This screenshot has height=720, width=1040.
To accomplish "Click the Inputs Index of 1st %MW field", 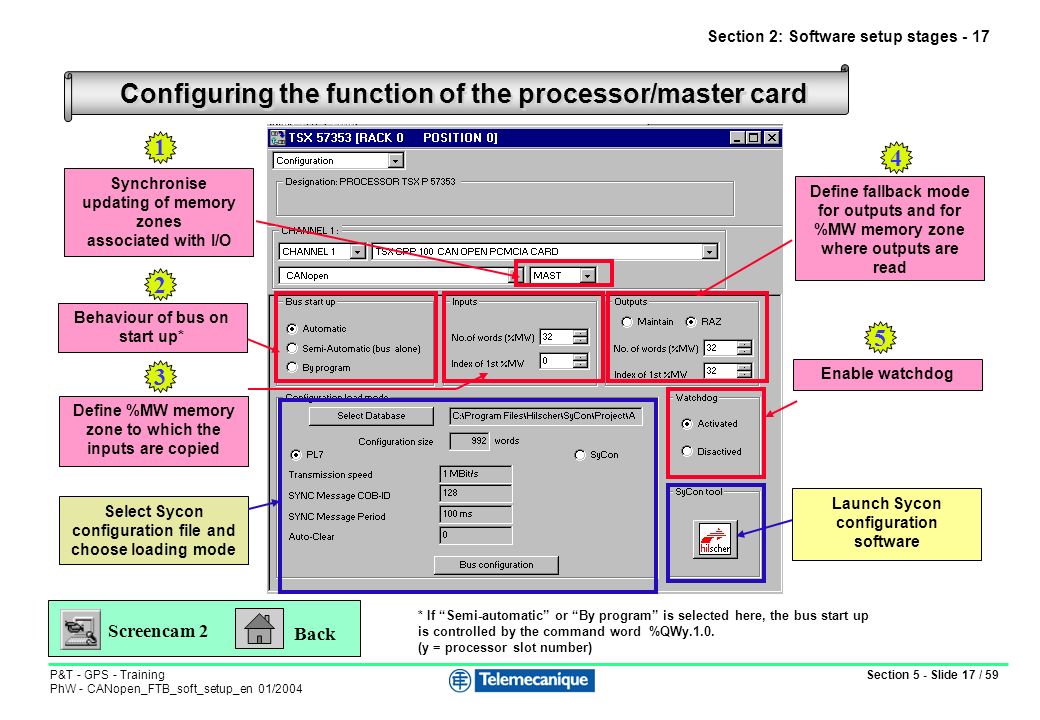I will tap(556, 361).
